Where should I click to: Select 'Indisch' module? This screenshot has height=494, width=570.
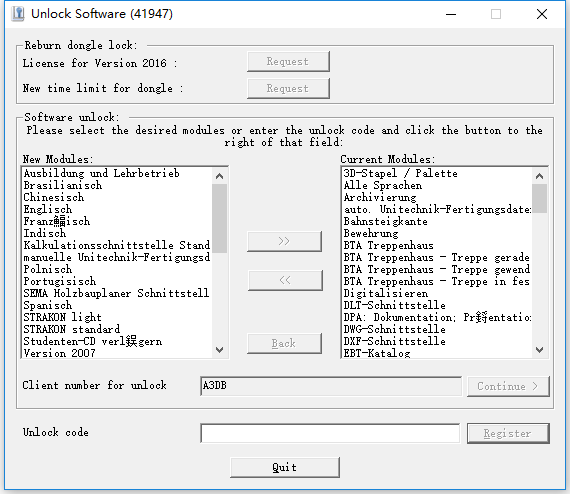point(117,233)
